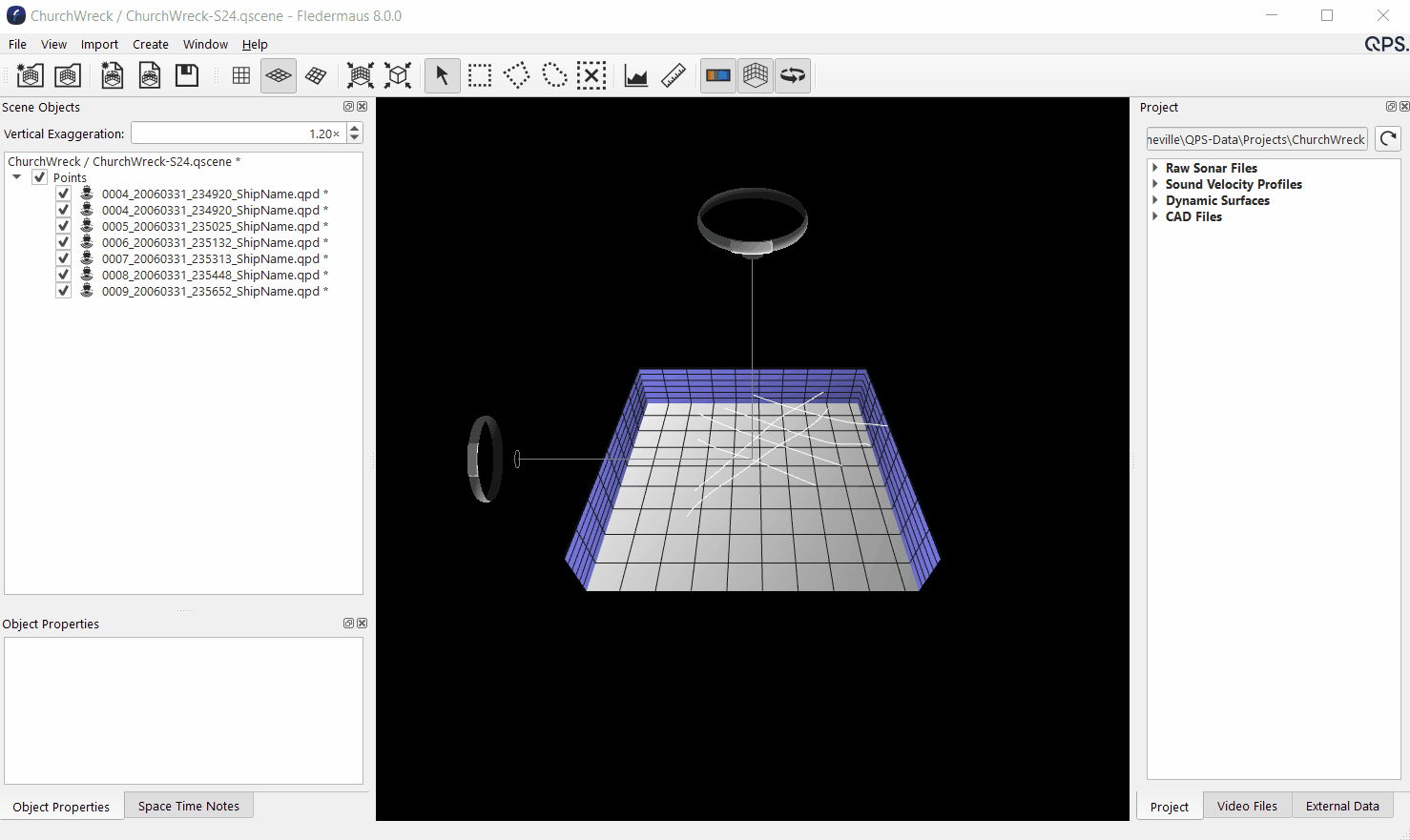Collapse the Points tree group

(17, 177)
